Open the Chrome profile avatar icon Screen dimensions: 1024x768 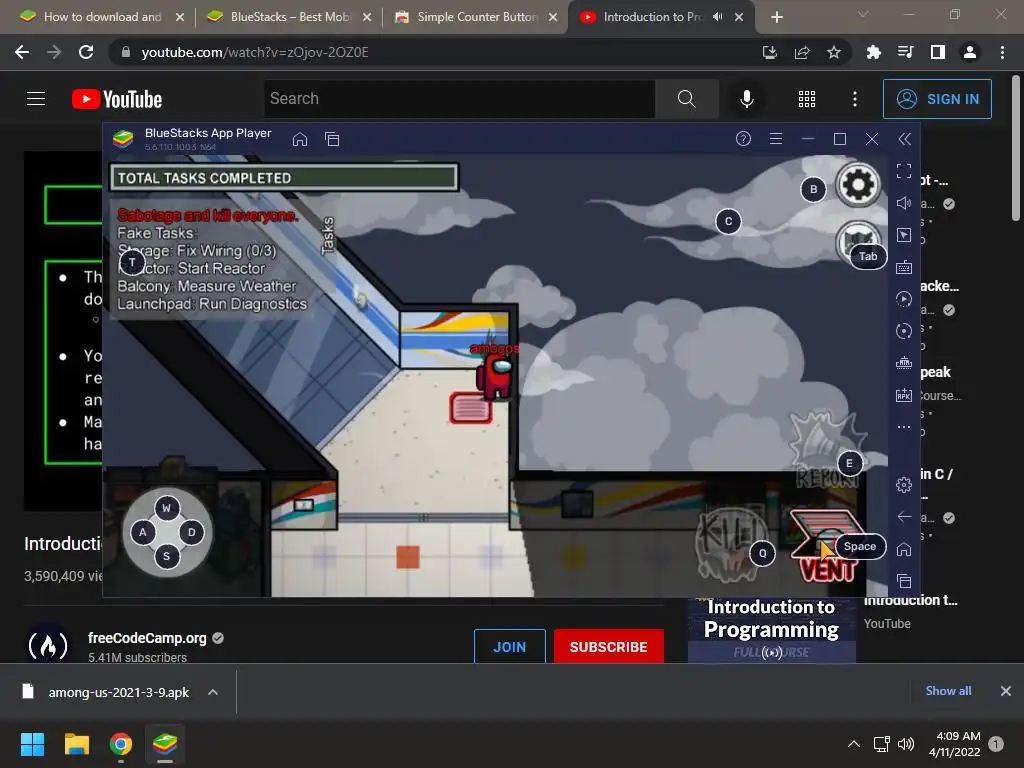point(970,52)
